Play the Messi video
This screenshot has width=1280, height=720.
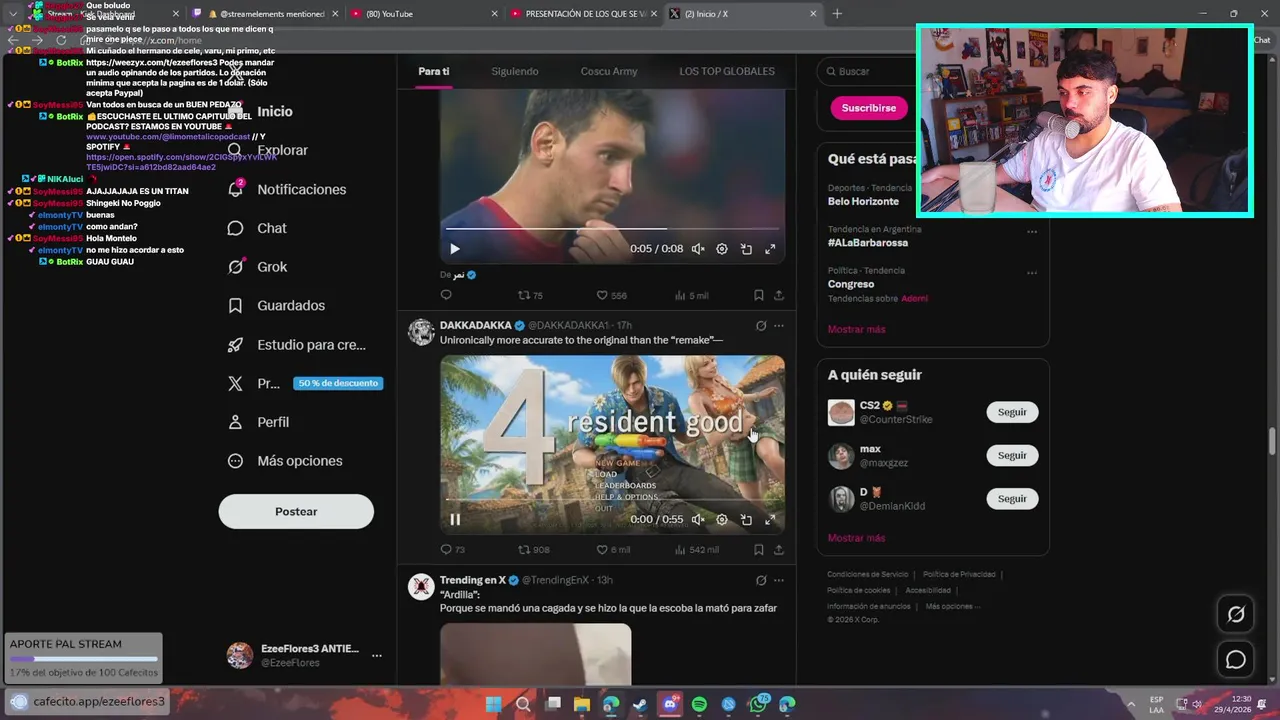tap(455, 249)
